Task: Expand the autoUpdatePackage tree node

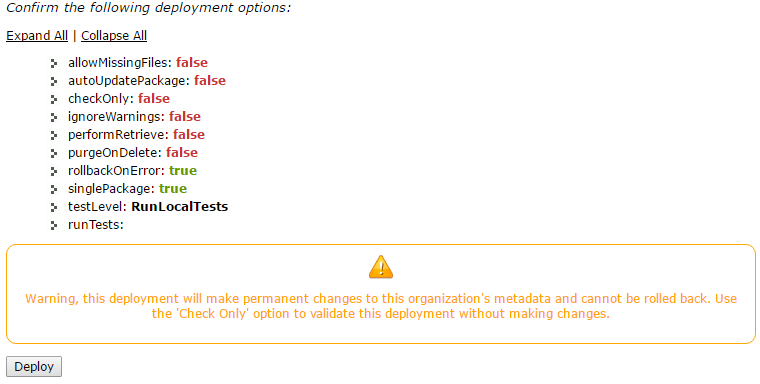Action: coord(54,81)
